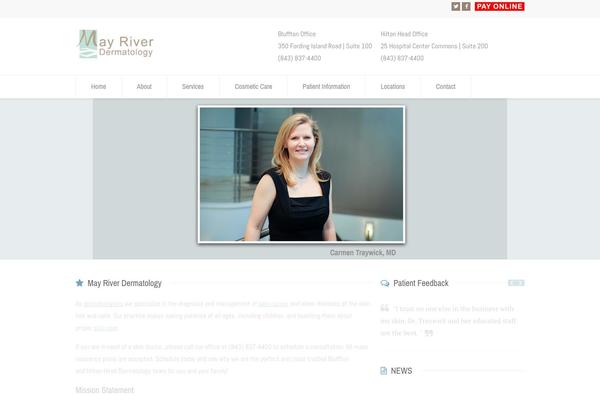The image size is (600, 400).
Task: Open the Twitter social icon
Action: pos(455,6)
